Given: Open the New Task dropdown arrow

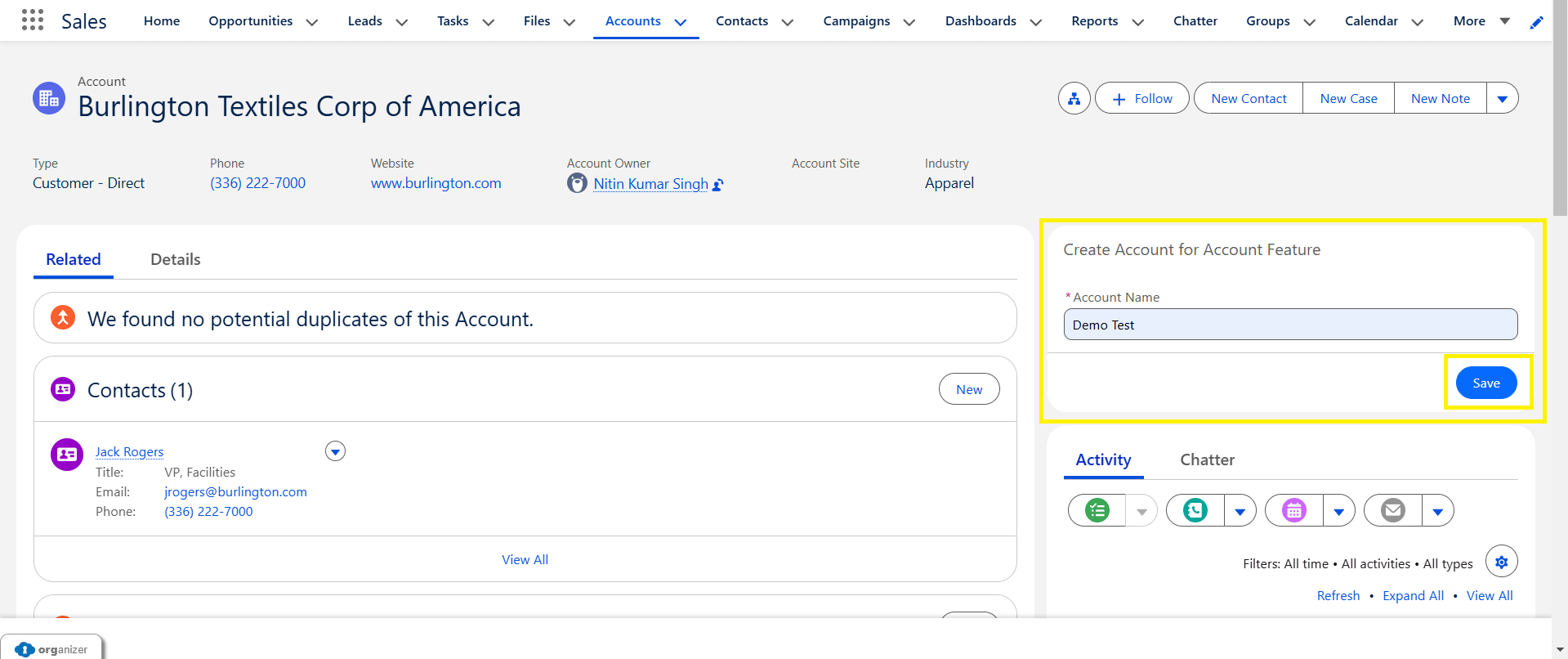Looking at the screenshot, I should point(1141,511).
